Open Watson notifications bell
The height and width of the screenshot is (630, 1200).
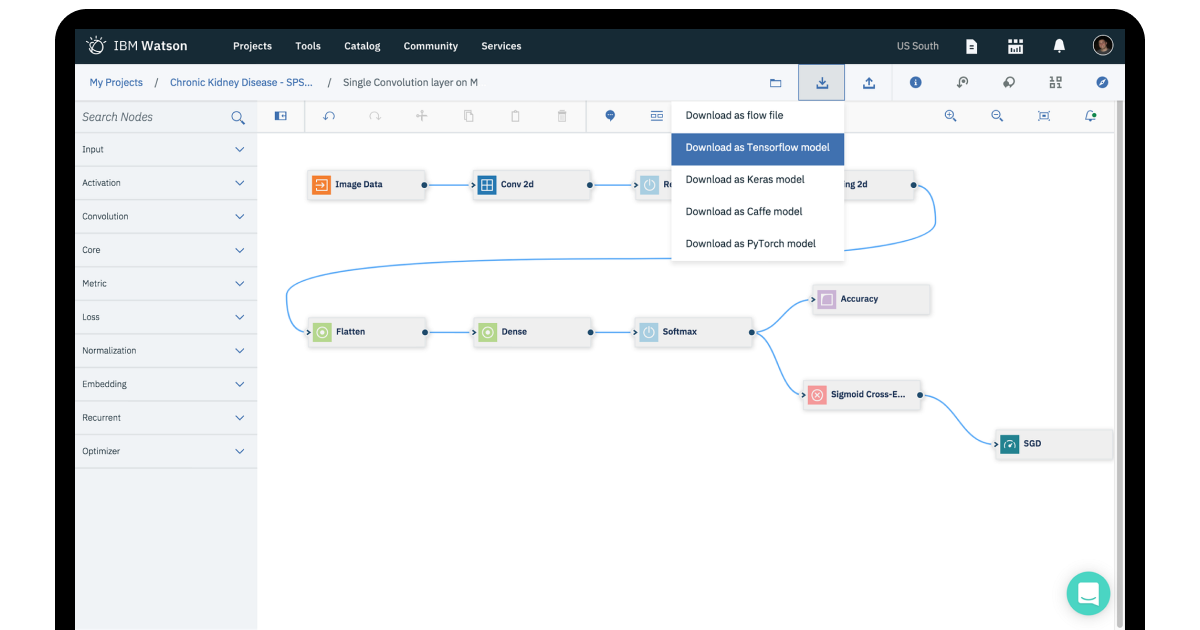pyautogui.click(x=1059, y=44)
